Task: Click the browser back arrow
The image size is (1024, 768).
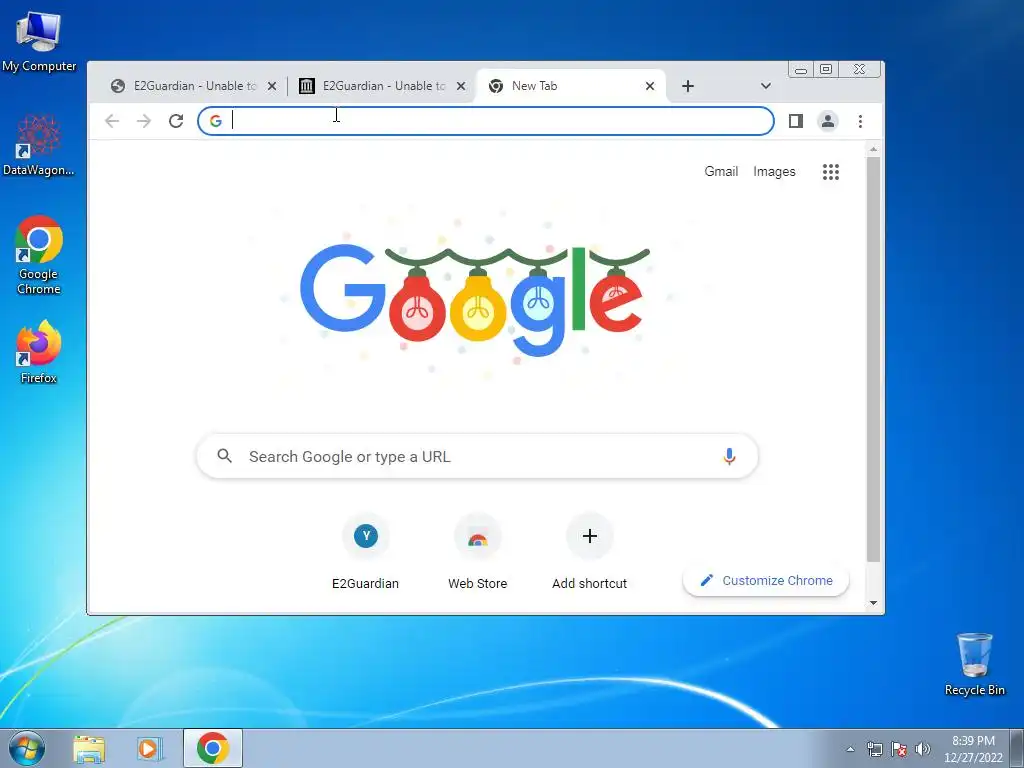Action: click(112, 121)
